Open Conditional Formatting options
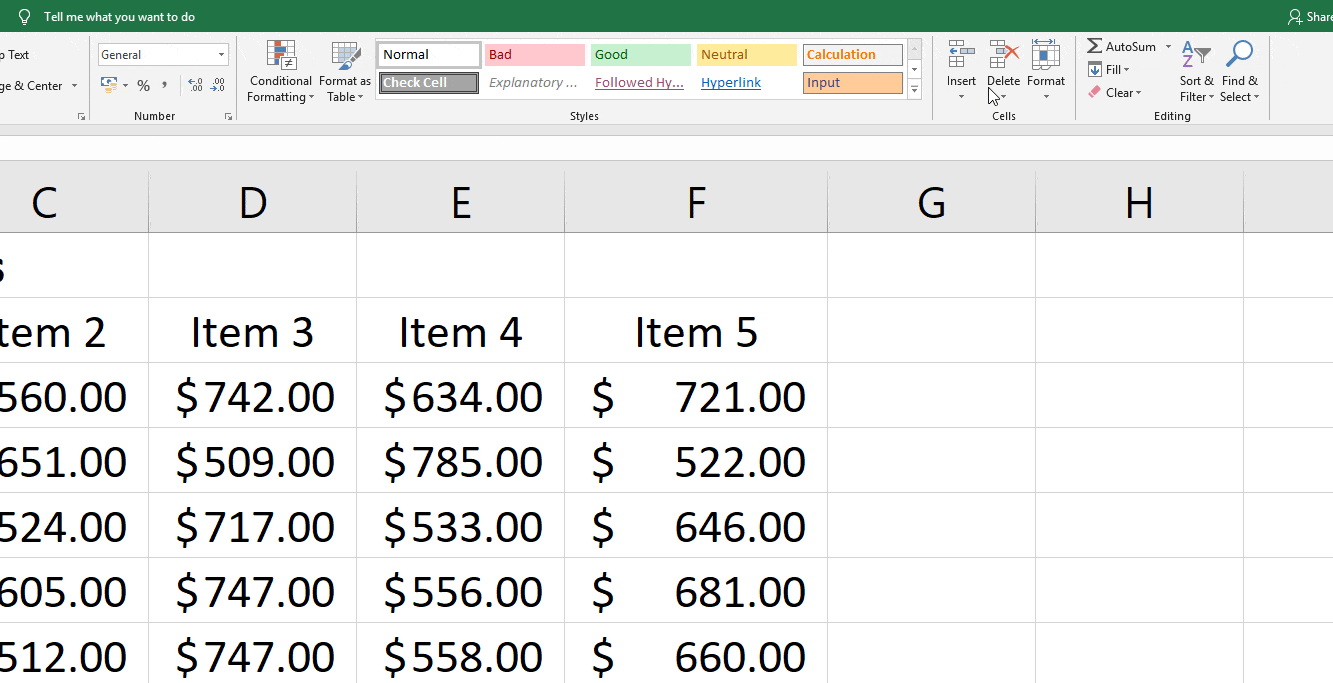The width and height of the screenshot is (1333, 683). [x=280, y=71]
